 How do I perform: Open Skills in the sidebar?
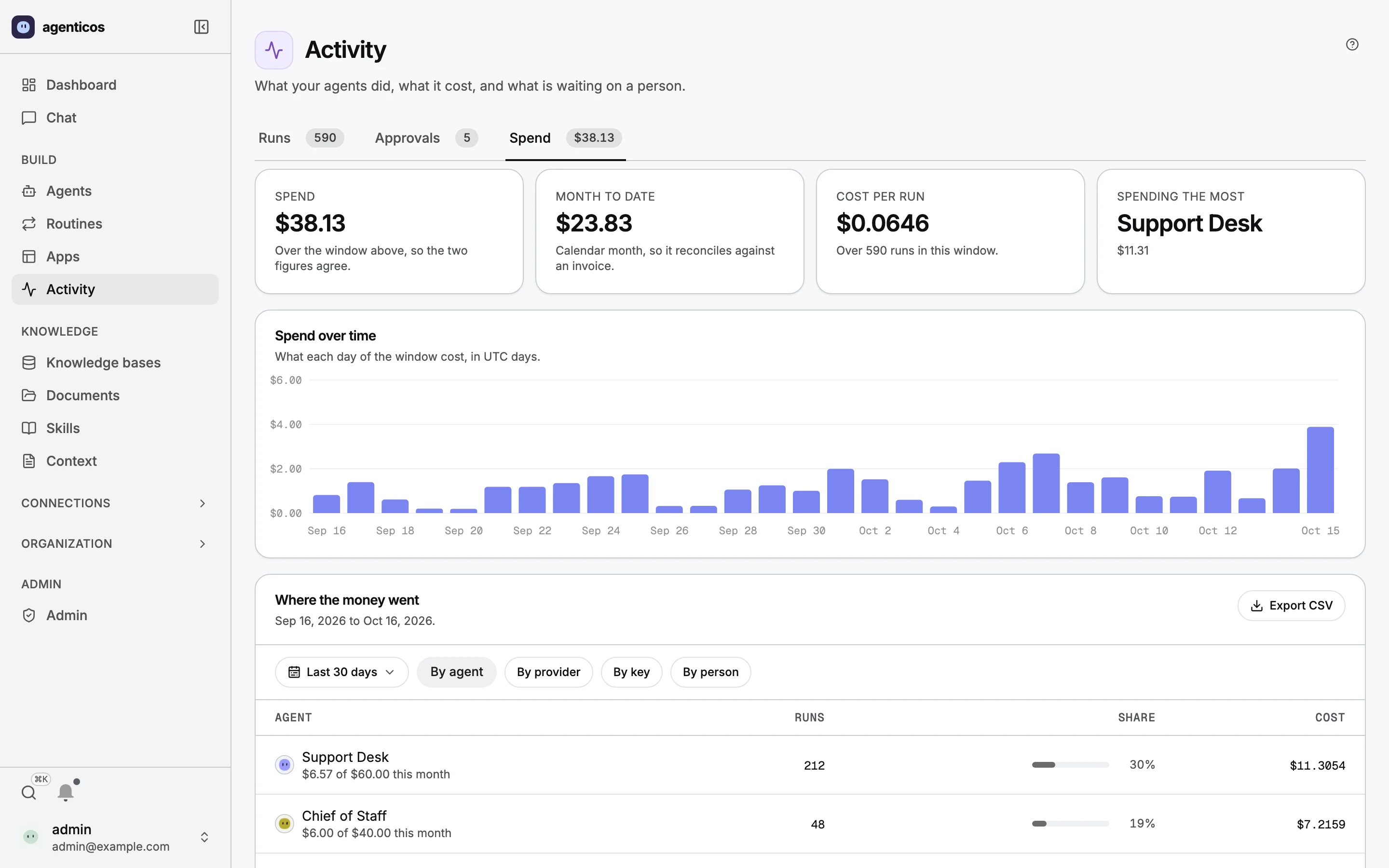click(115, 428)
